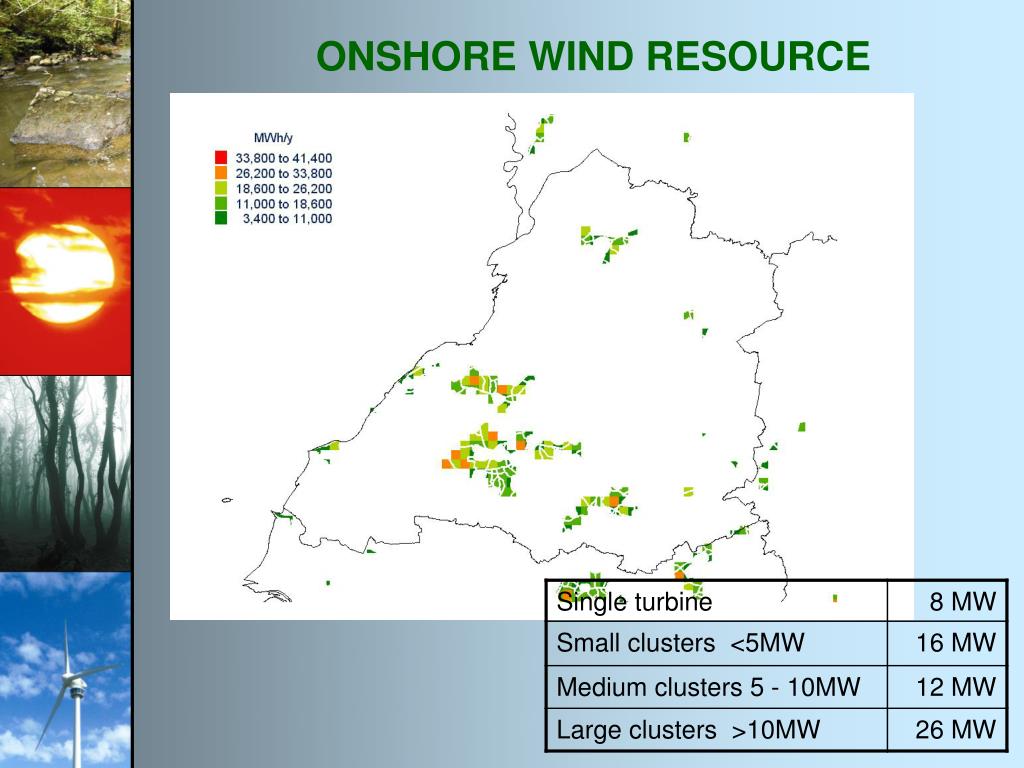This screenshot has height=768, width=1024.
Task: Click the '33,800 to 41,400' legend label
Action: point(283,158)
